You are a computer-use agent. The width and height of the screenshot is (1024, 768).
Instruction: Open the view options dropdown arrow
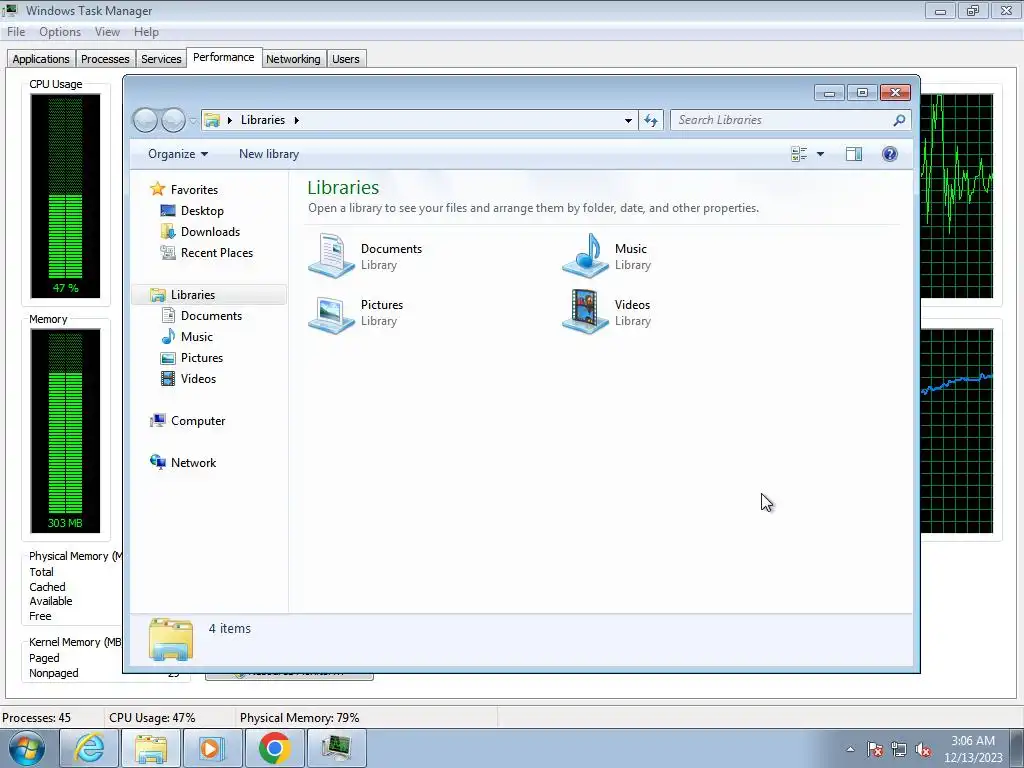[x=820, y=154]
